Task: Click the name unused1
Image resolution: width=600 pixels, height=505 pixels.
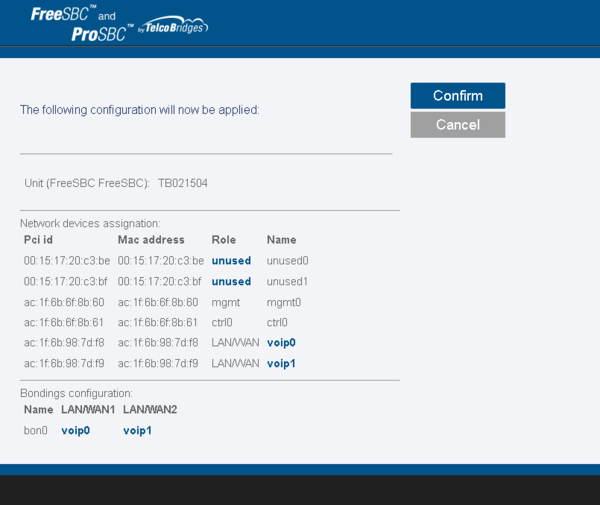Action: pyautogui.click(x=287, y=282)
